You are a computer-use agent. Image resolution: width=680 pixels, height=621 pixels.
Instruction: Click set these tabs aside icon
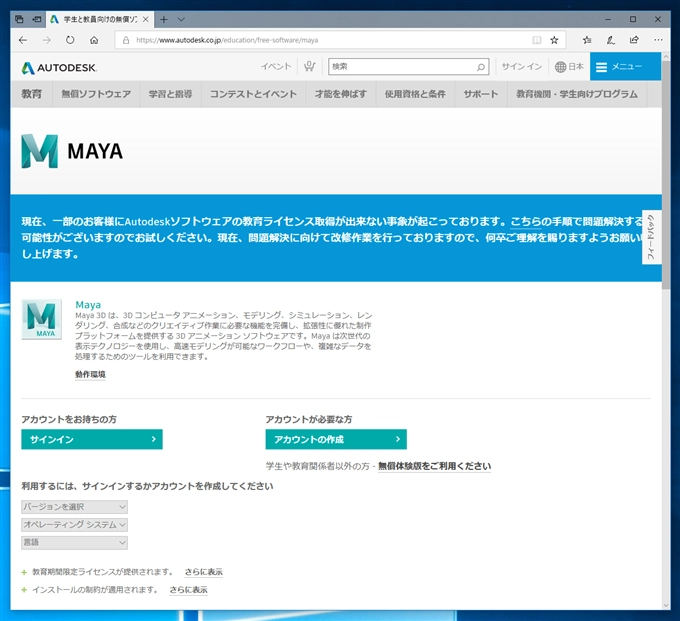coord(37,19)
